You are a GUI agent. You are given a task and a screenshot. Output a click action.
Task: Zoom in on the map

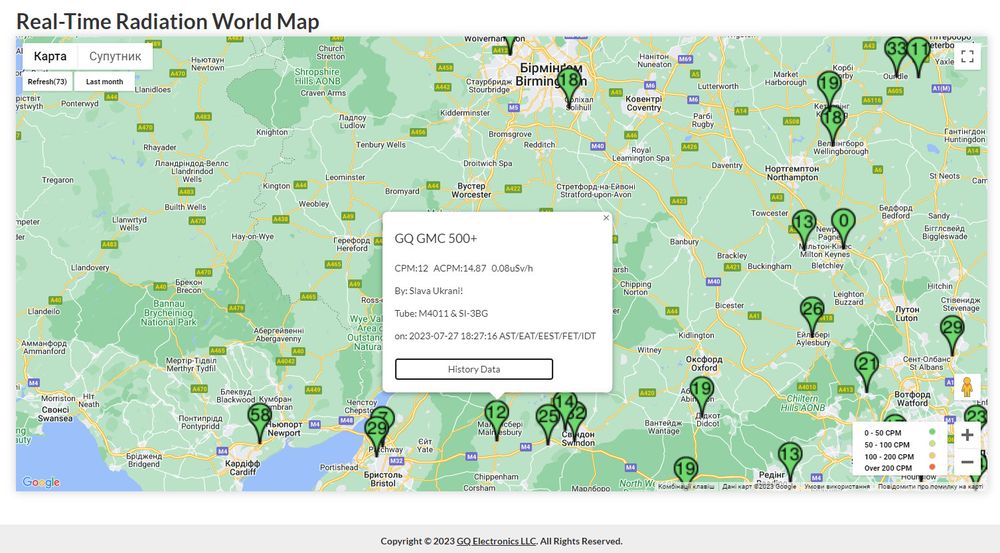pos(967,435)
